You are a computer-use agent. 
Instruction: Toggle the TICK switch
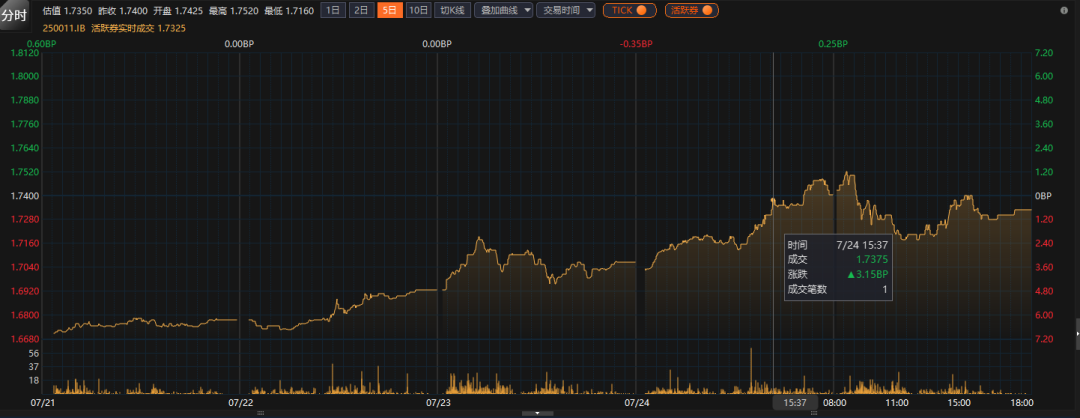(629, 10)
